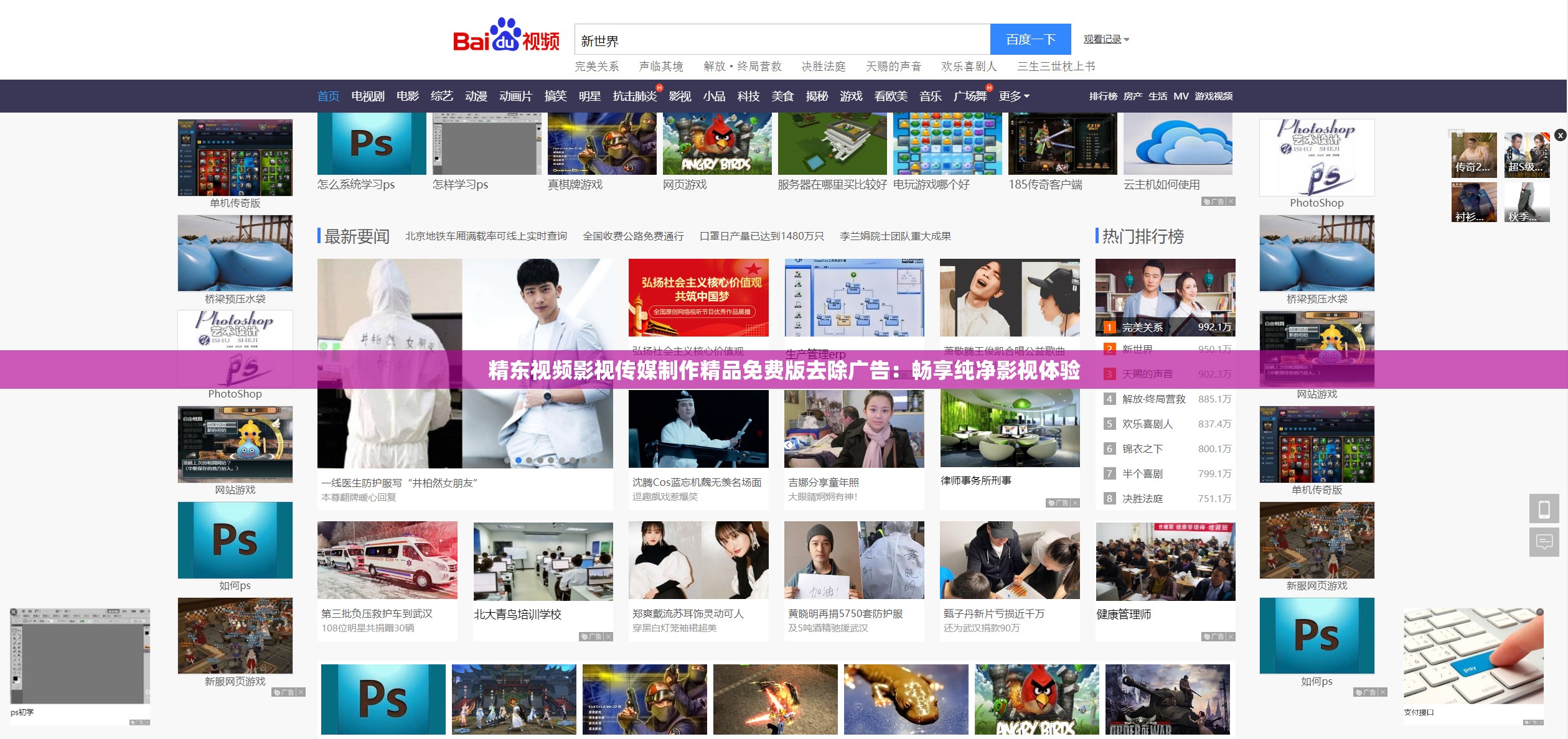Open news link 李兰娟院士团队重大成果
Viewport: 1568px width, 739px height.
(895, 236)
